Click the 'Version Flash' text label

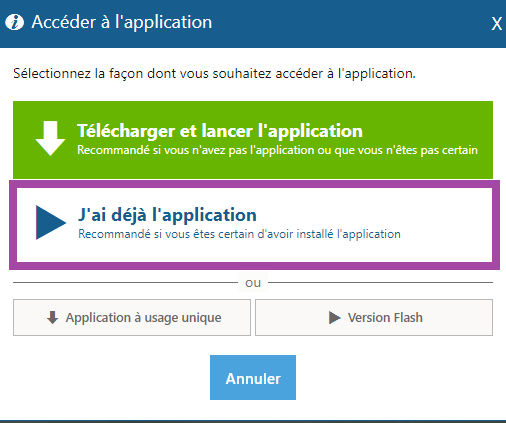(x=385, y=318)
